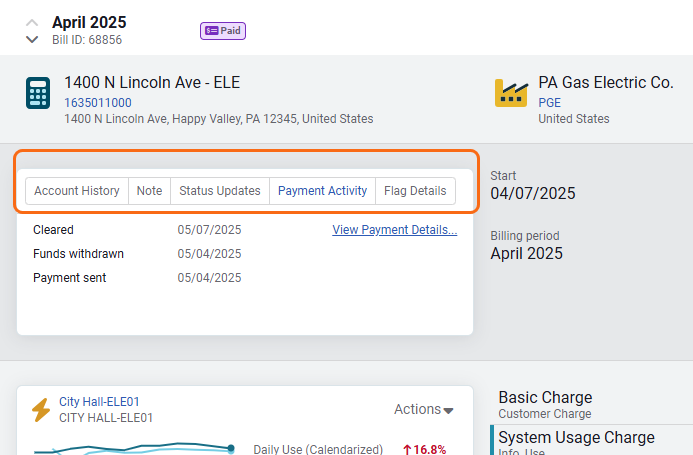The height and width of the screenshot is (455, 693).
Task: Open the Note tab
Action: click(149, 191)
